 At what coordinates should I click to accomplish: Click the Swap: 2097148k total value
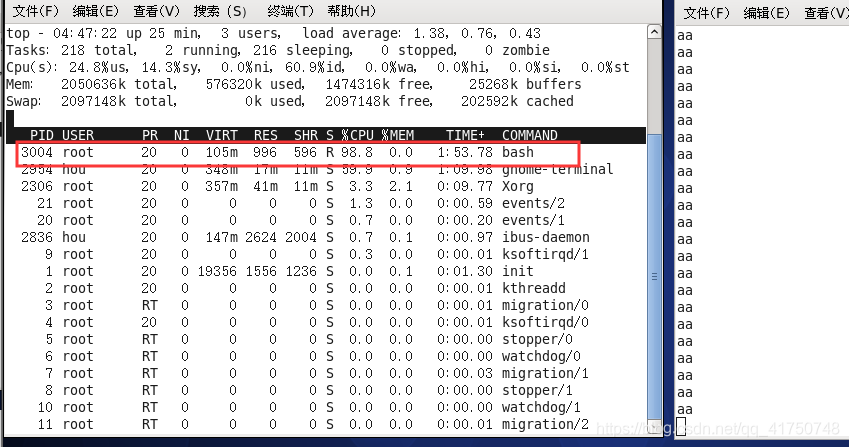(x=92, y=102)
